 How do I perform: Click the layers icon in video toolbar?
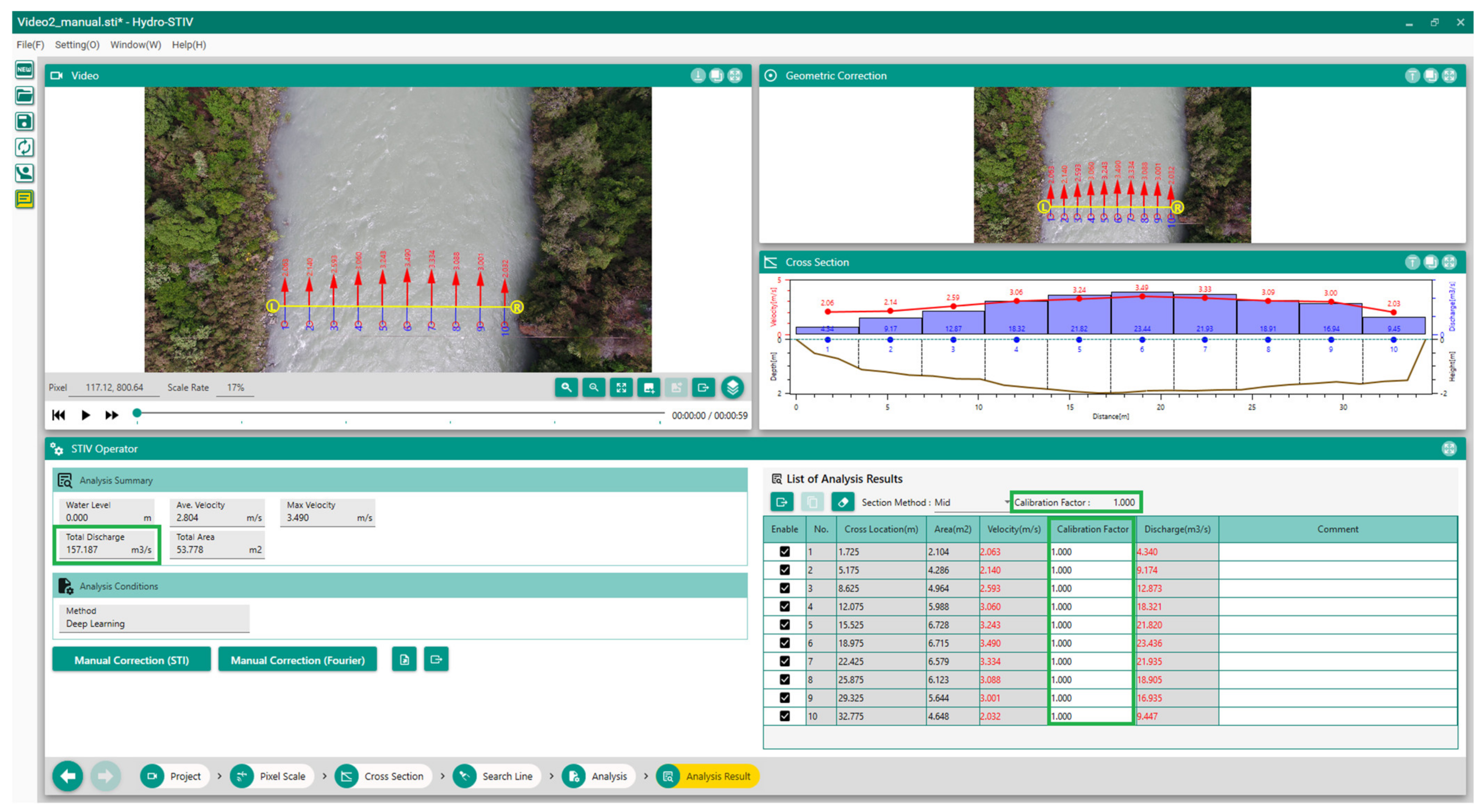click(x=732, y=388)
